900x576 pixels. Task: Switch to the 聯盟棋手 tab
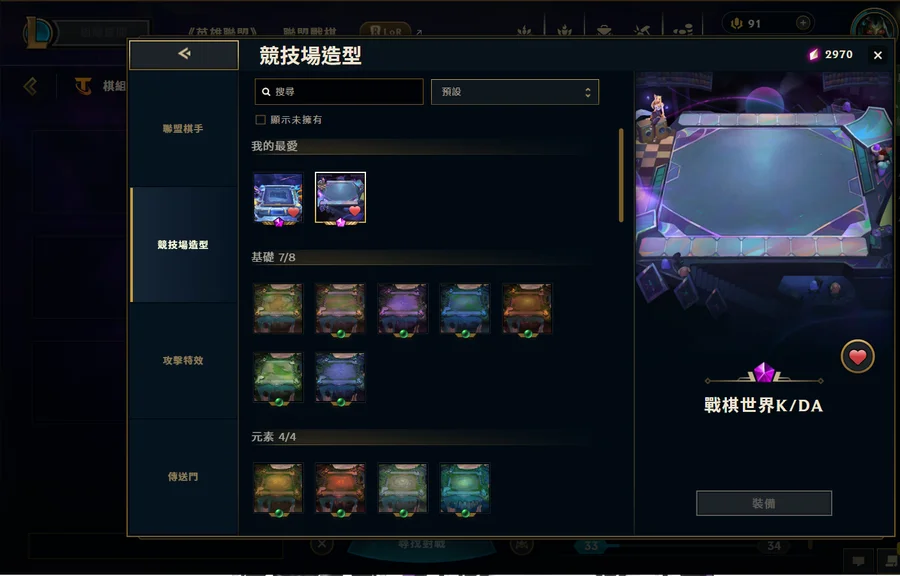click(183, 129)
